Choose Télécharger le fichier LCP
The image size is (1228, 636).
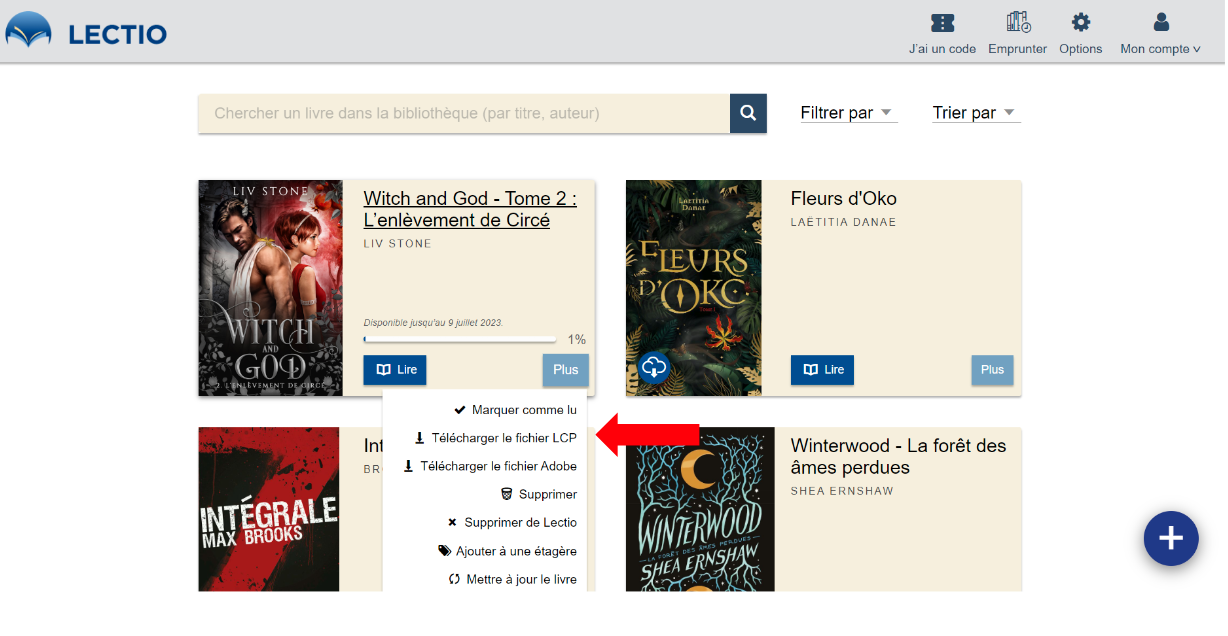pos(496,438)
